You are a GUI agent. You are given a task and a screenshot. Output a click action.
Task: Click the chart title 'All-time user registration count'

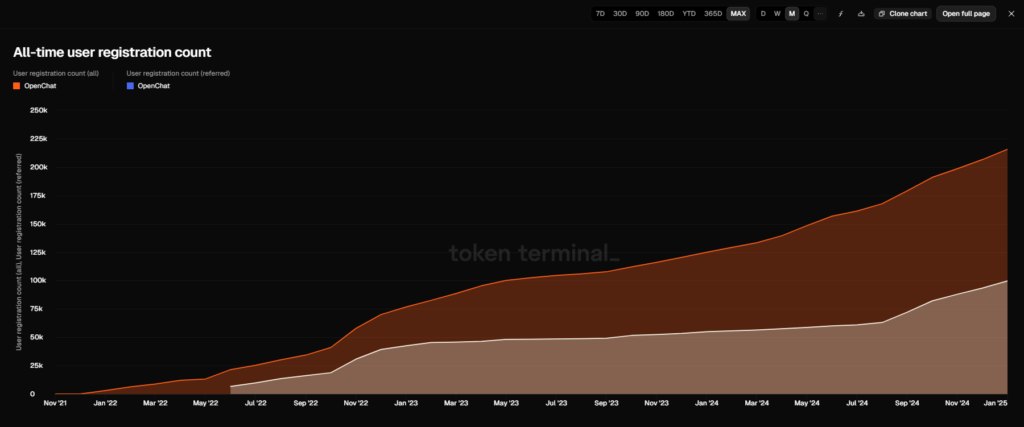pos(112,52)
